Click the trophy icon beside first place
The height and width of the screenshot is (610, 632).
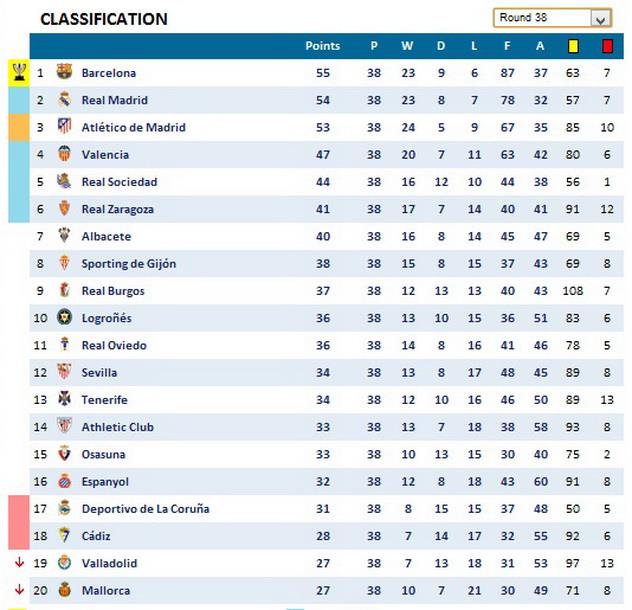(x=19, y=72)
